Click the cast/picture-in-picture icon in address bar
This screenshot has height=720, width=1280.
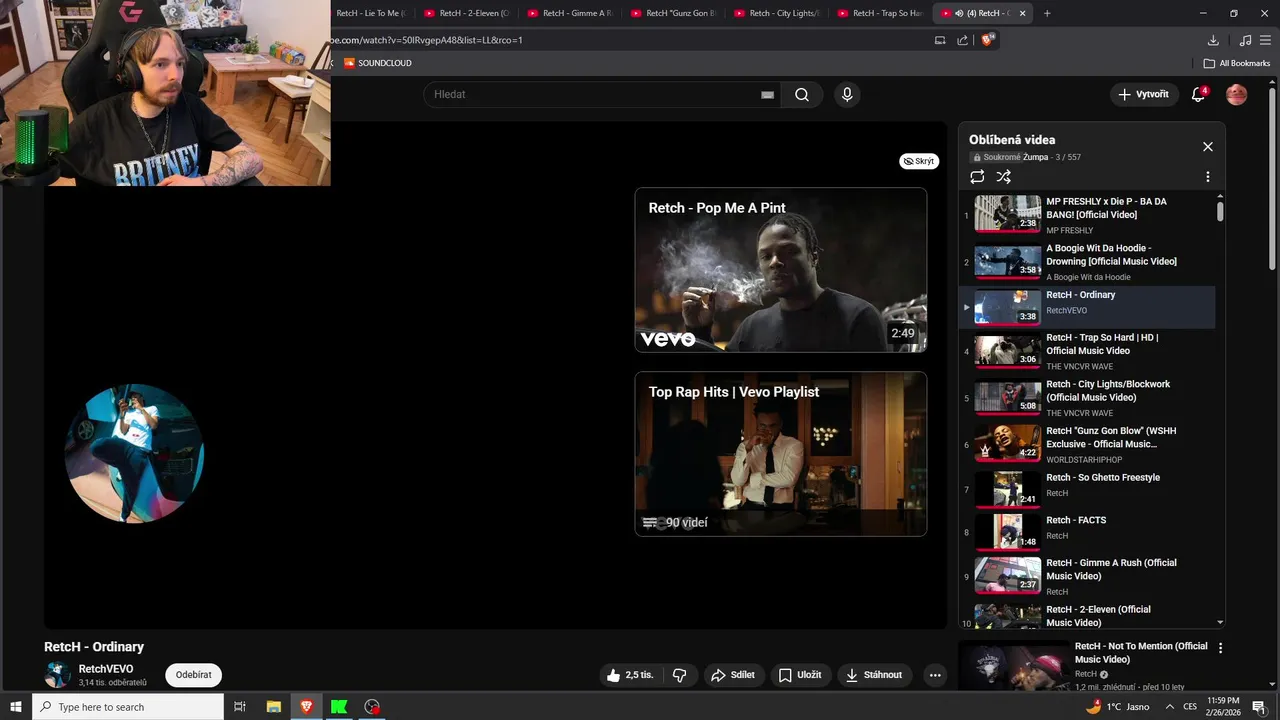pyautogui.click(x=940, y=40)
